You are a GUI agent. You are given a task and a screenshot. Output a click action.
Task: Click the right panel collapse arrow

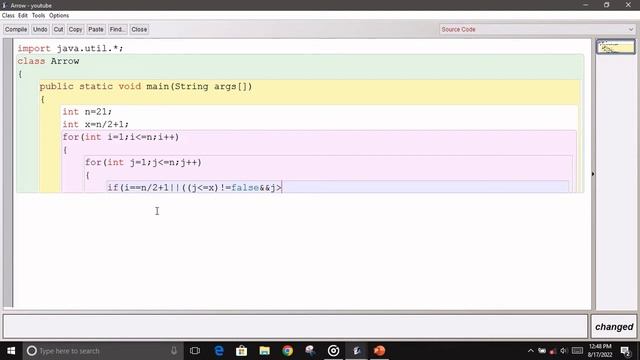[x=593, y=174]
